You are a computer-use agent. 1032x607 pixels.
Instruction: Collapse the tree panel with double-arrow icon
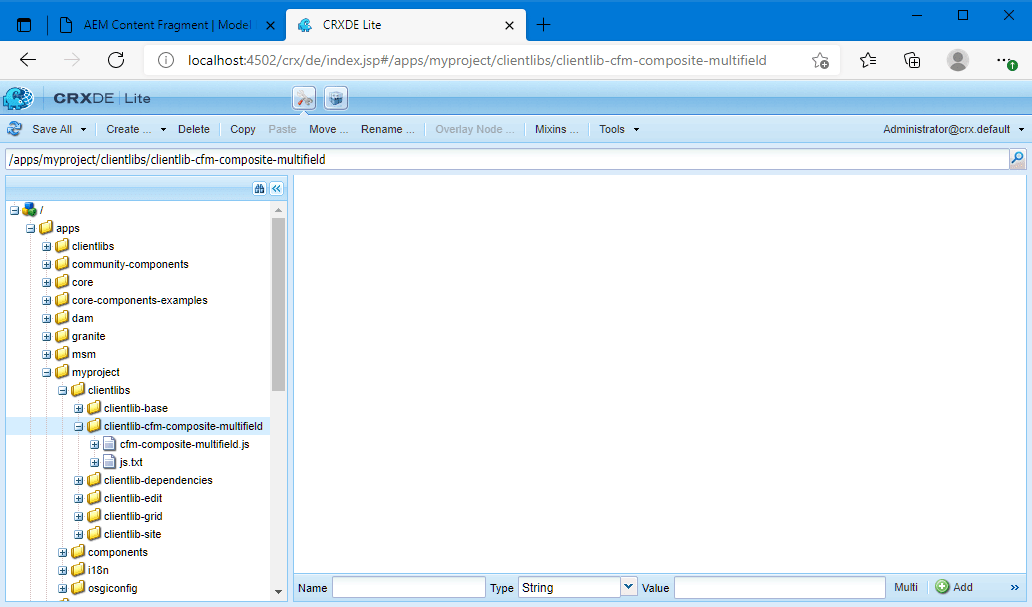(276, 189)
